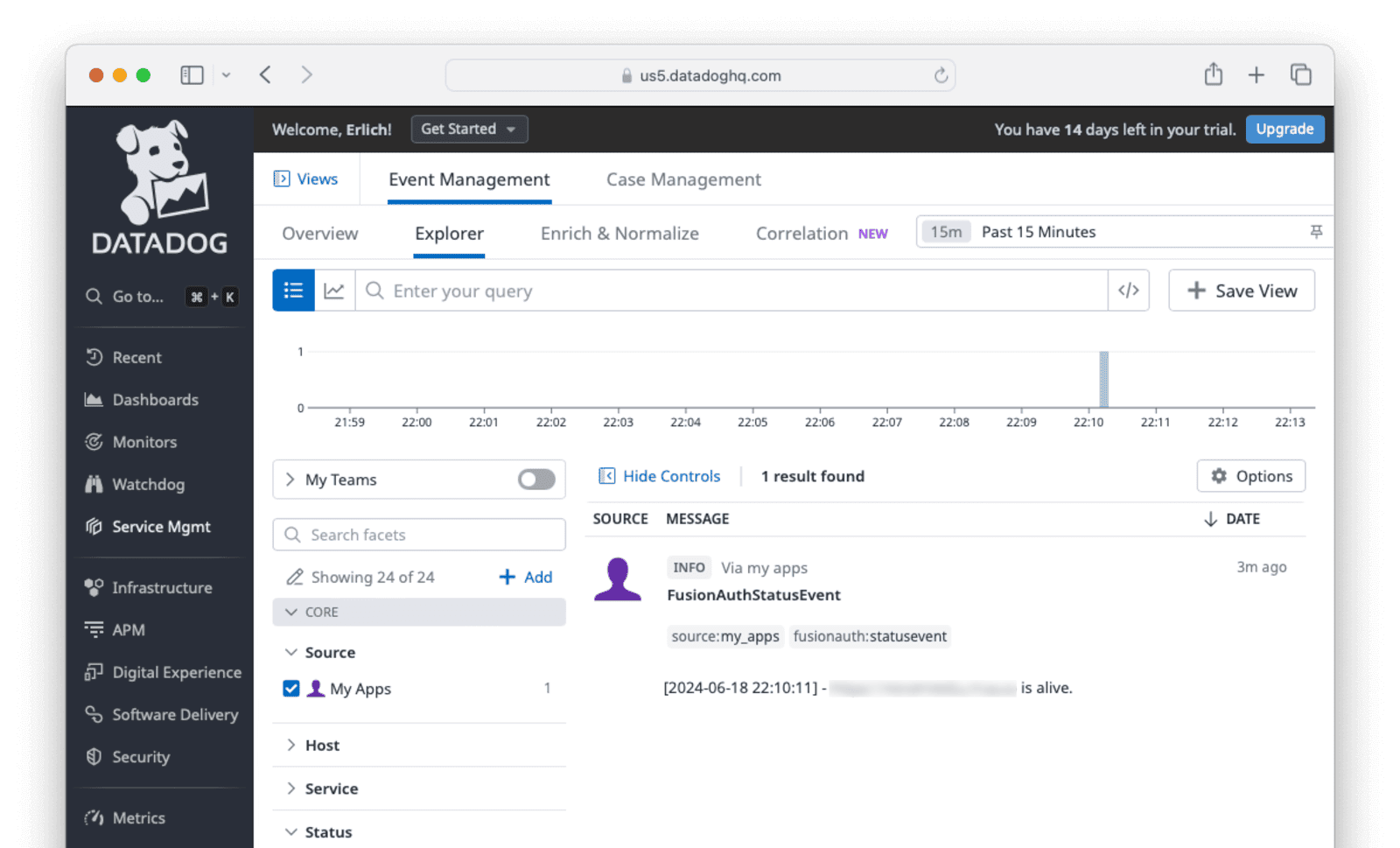The height and width of the screenshot is (848, 1400).
Task: Switch to the Case Management tab
Action: click(683, 179)
